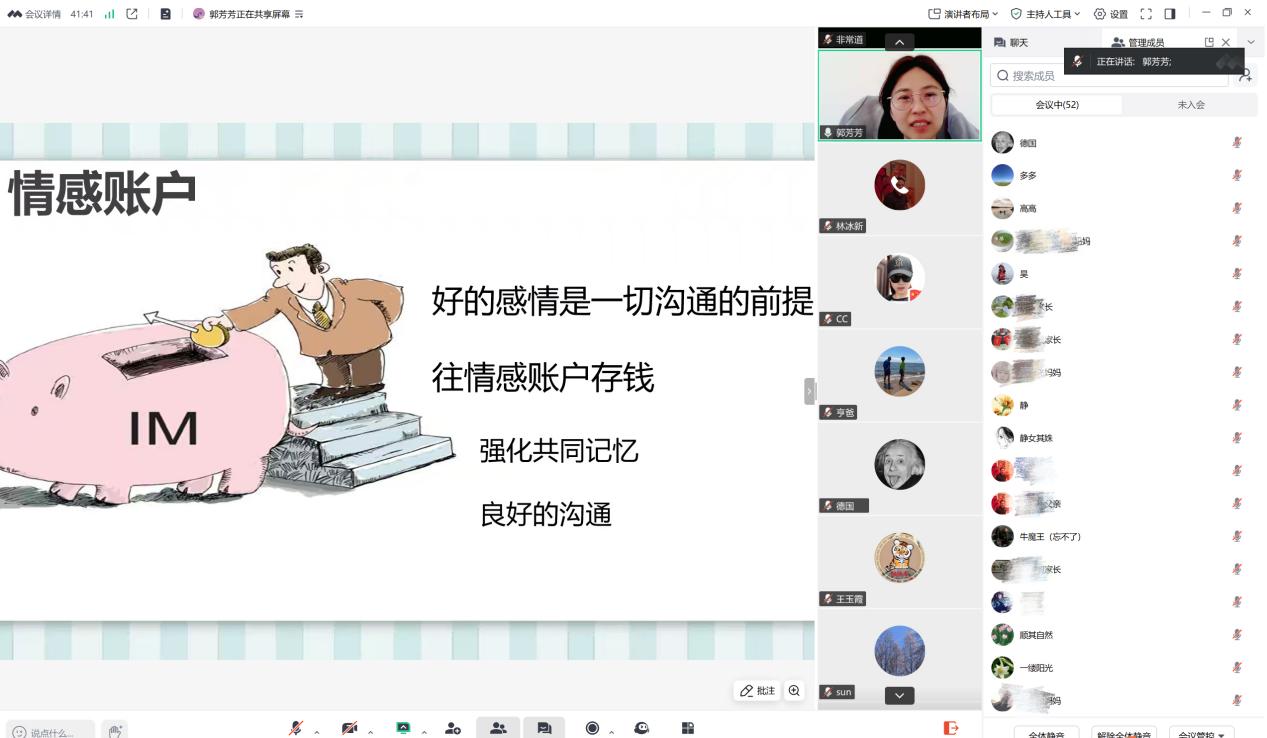Open the apps grid icon

[x=688, y=728]
